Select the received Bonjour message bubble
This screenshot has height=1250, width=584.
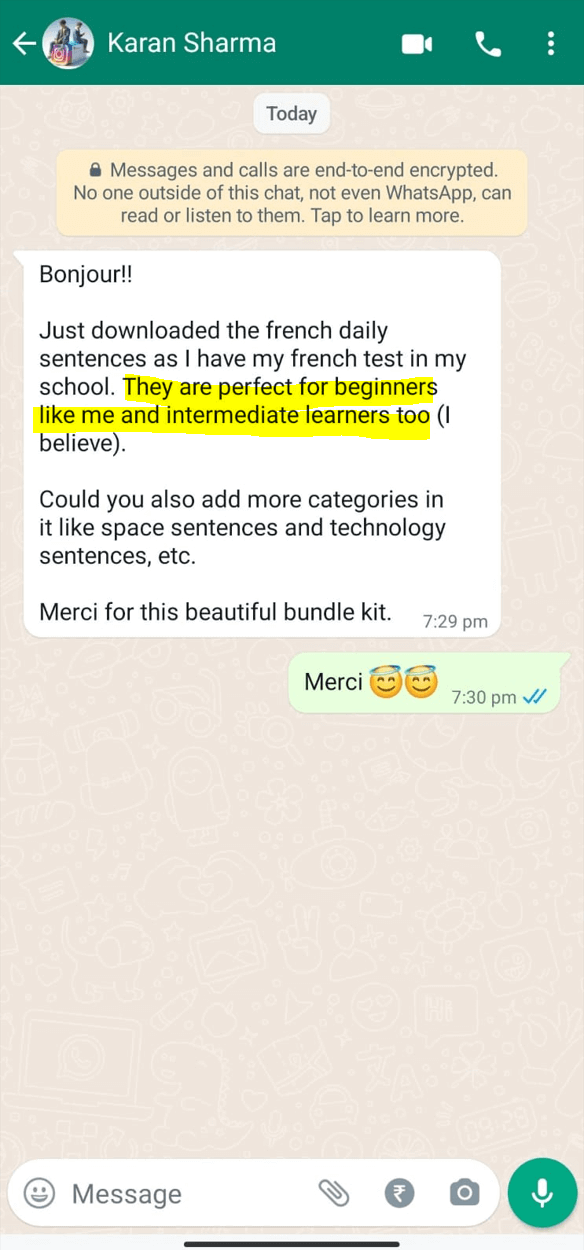(262, 444)
